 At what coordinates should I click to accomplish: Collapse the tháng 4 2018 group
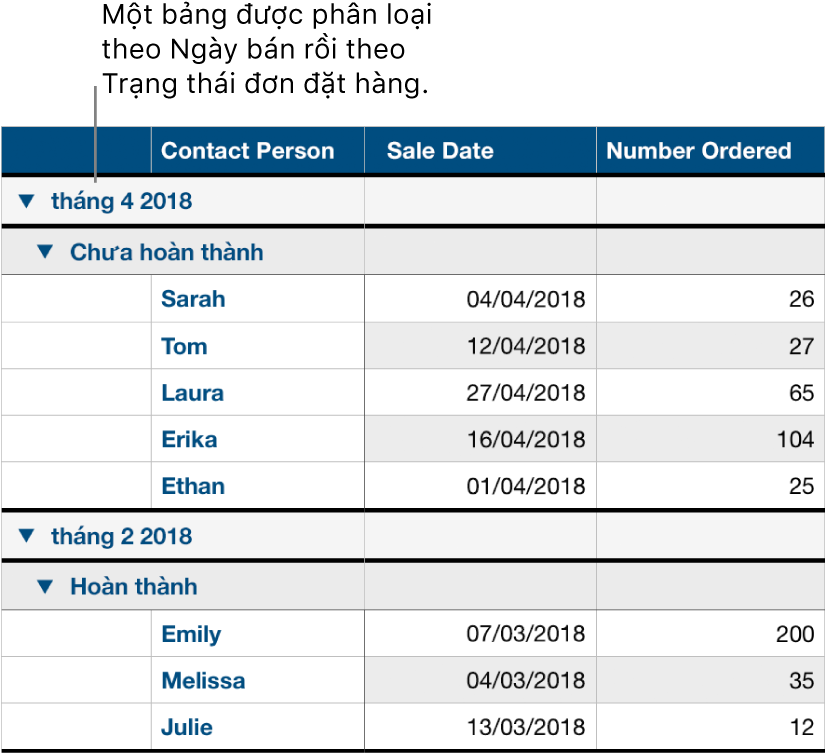click(x=26, y=201)
